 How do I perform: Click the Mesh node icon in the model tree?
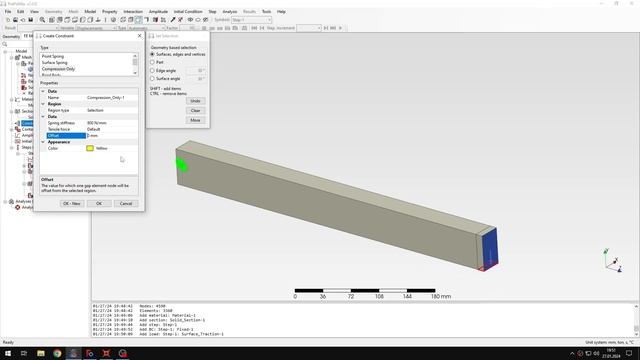(x=18, y=58)
